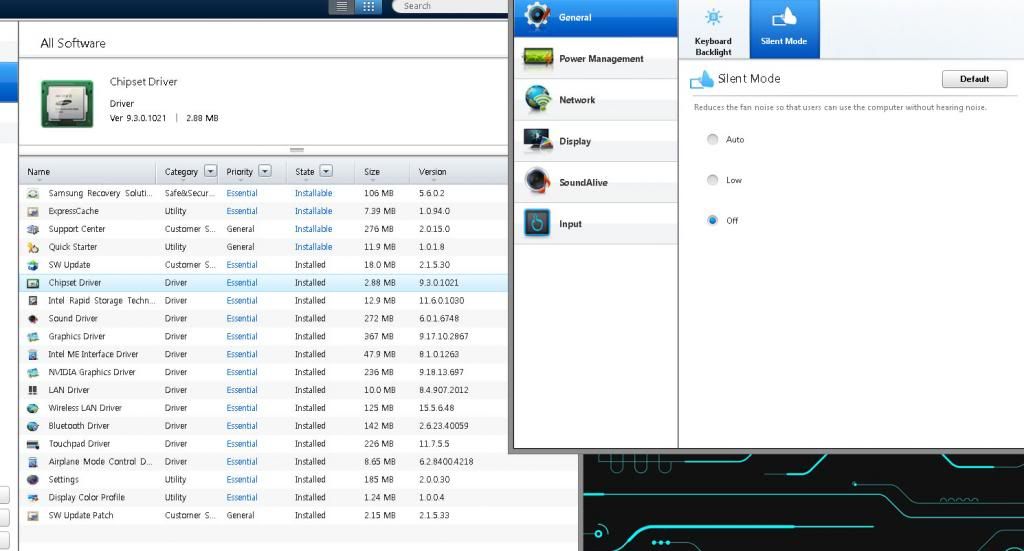The width and height of the screenshot is (1024, 551).
Task: Click size value 367 MB for Graphics Driver
Action: pyautogui.click(x=379, y=336)
